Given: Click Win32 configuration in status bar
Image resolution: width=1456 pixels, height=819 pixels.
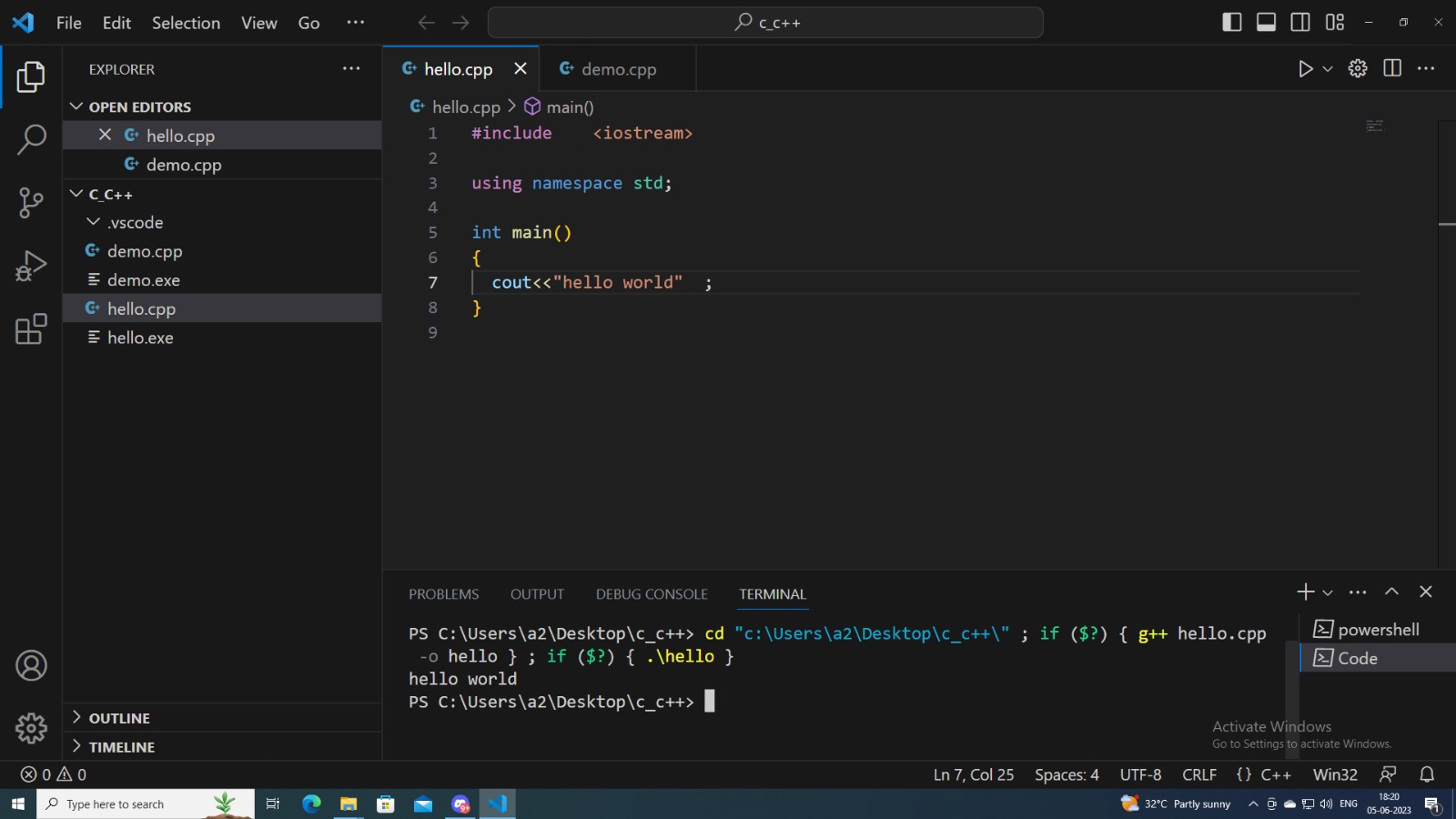Looking at the screenshot, I should coord(1335,774).
